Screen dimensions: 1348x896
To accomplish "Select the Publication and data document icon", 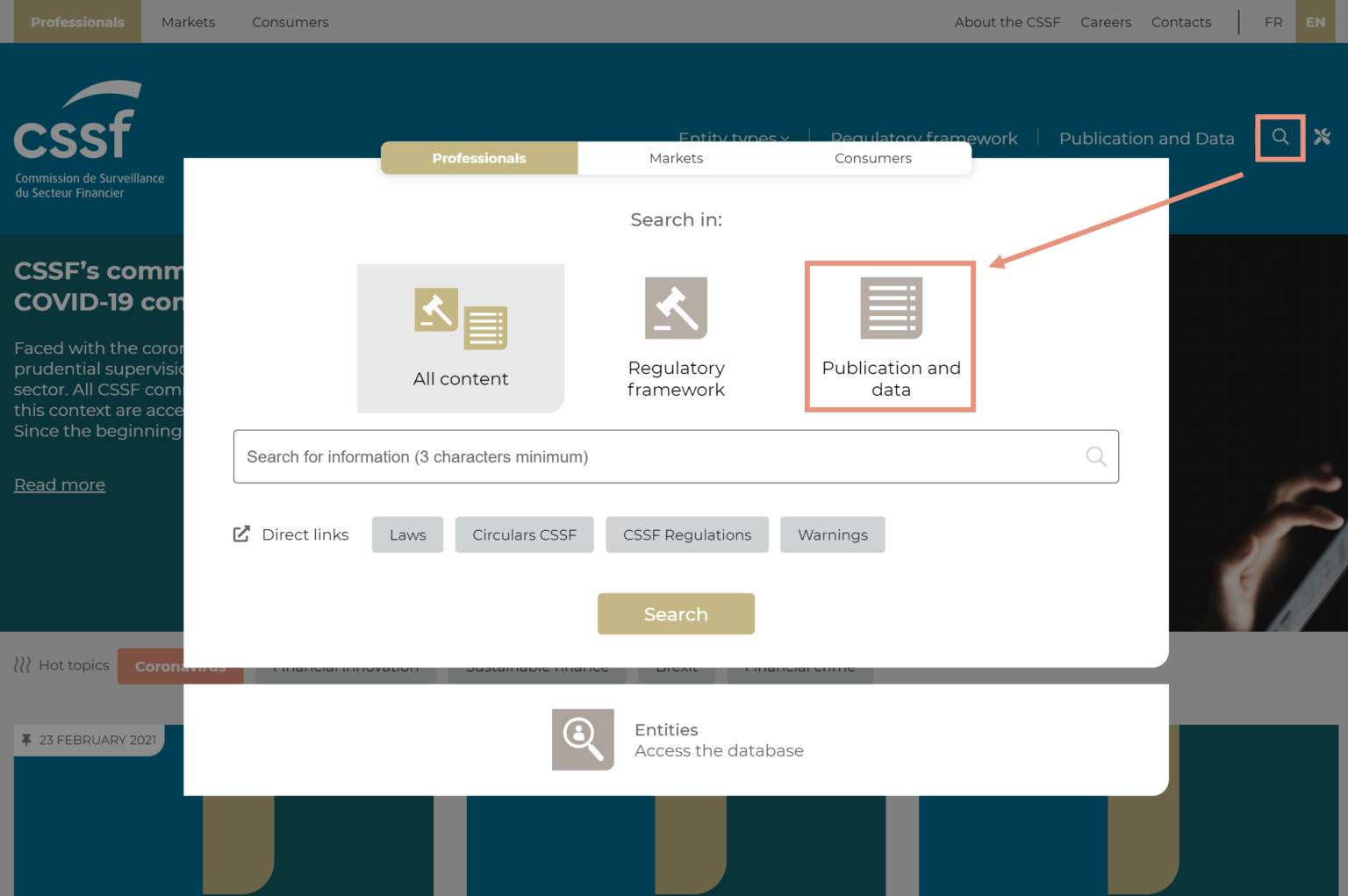I will (890, 308).
